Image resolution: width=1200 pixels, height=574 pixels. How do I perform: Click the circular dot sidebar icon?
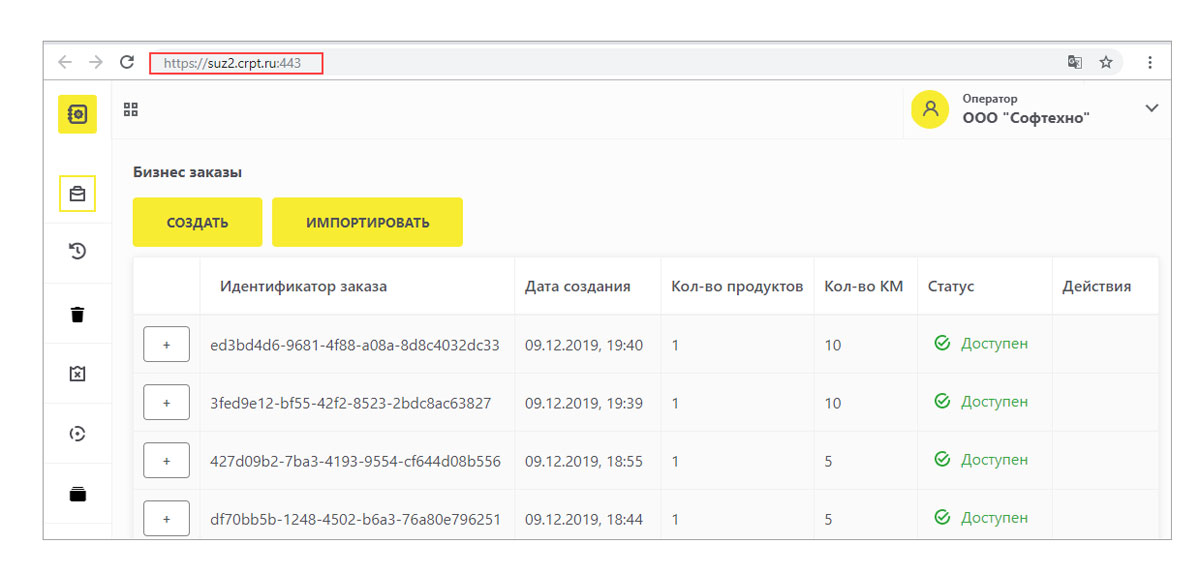(x=77, y=433)
